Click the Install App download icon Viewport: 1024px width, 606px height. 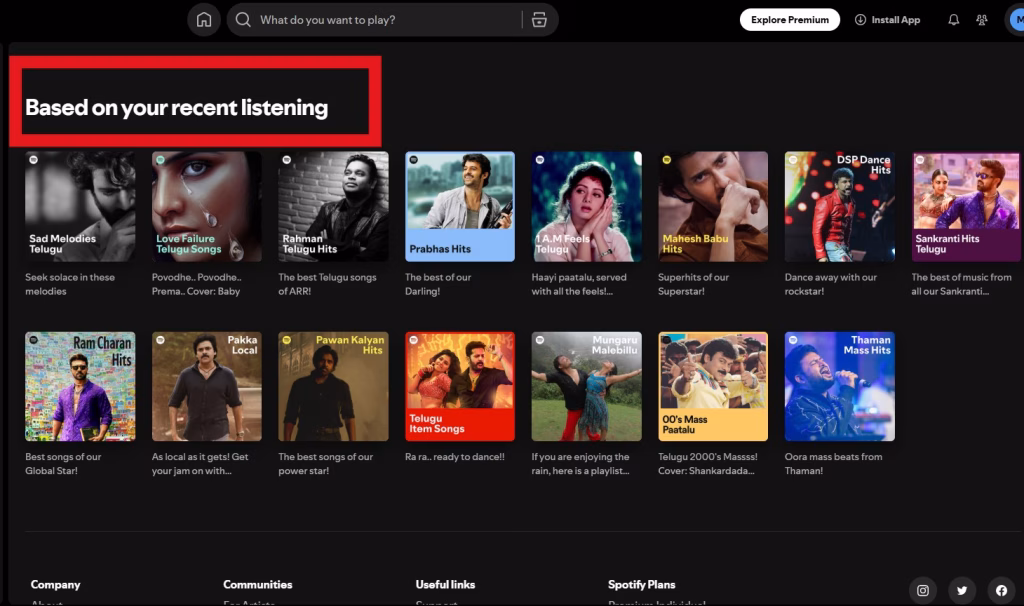(x=860, y=19)
